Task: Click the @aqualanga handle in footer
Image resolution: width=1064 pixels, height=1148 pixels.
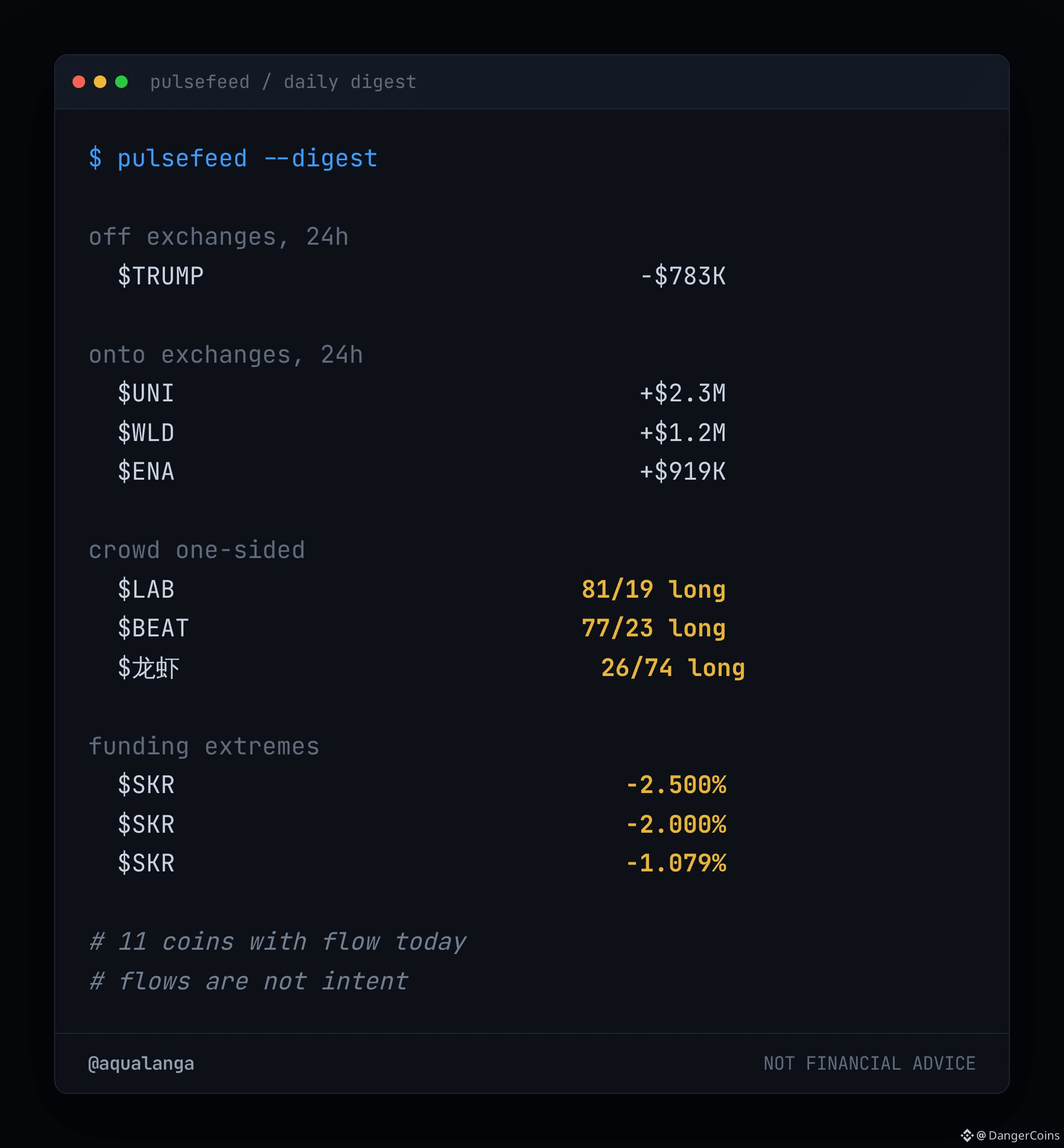Action: (x=141, y=1063)
